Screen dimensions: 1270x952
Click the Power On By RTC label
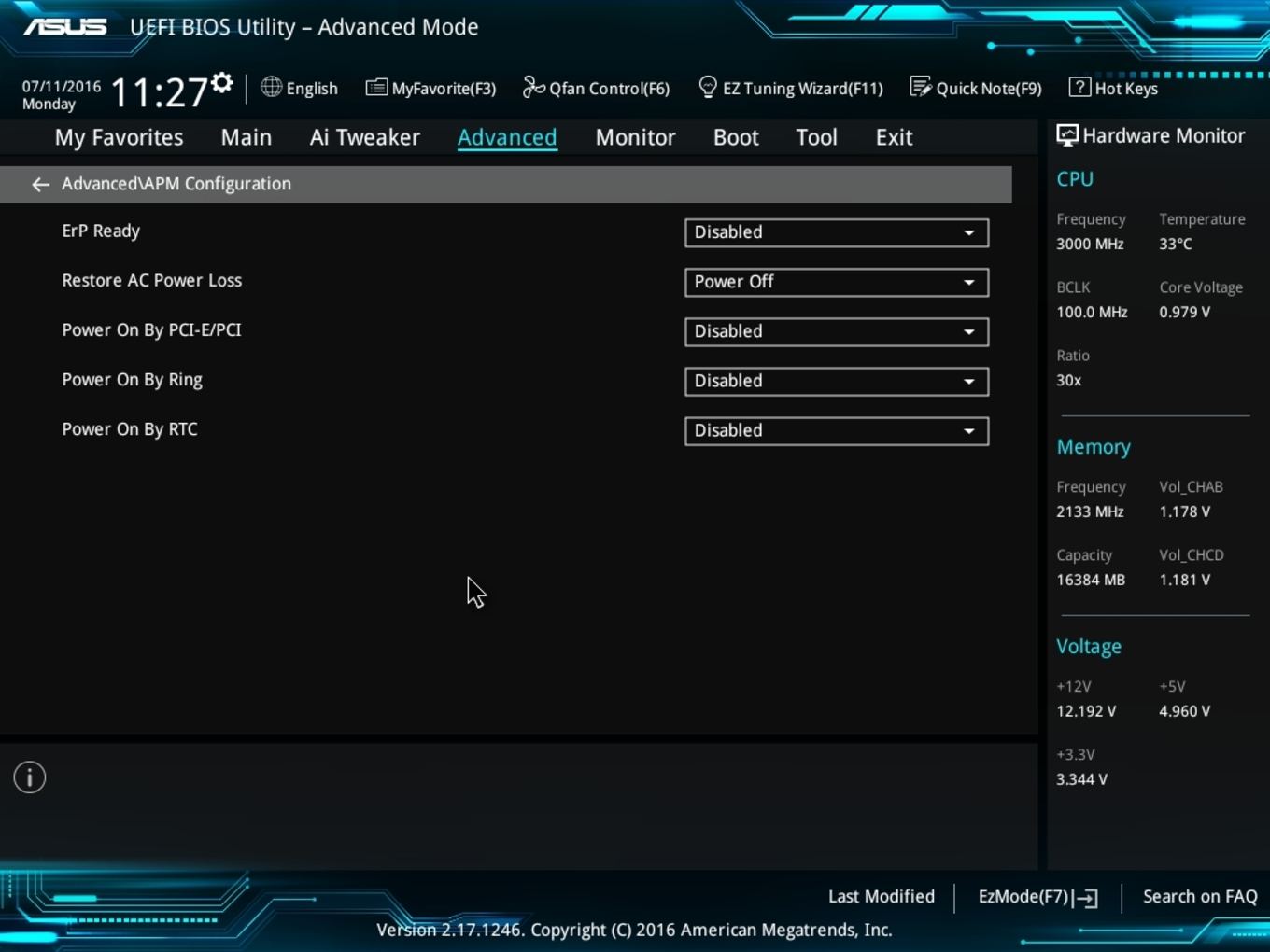(130, 429)
